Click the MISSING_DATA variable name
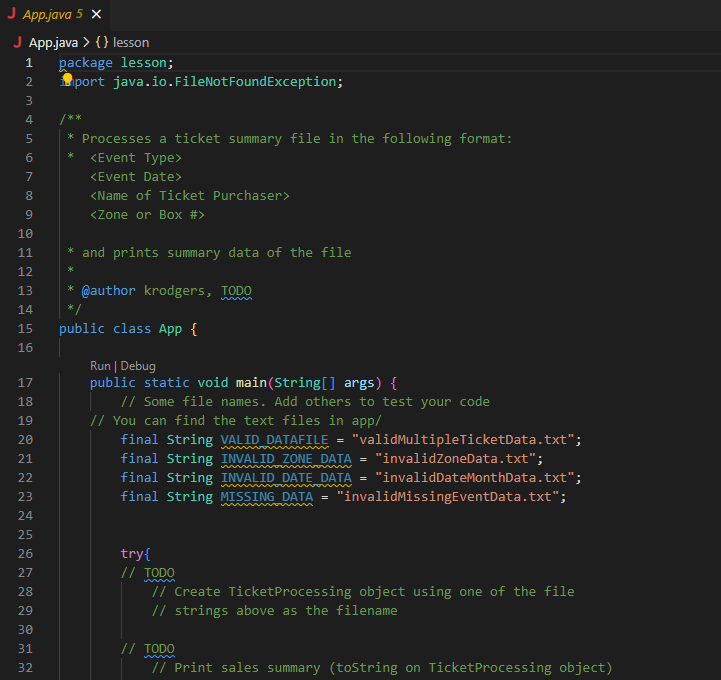 pyautogui.click(x=267, y=497)
